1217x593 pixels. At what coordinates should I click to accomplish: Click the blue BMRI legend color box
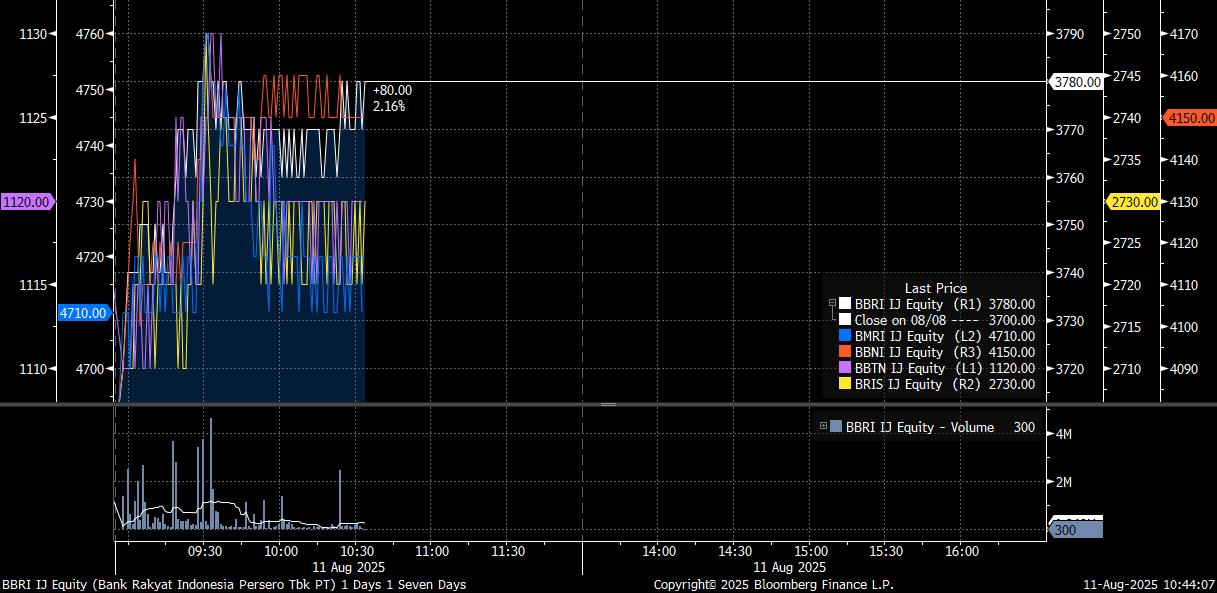pyautogui.click(x=845, y=336)
